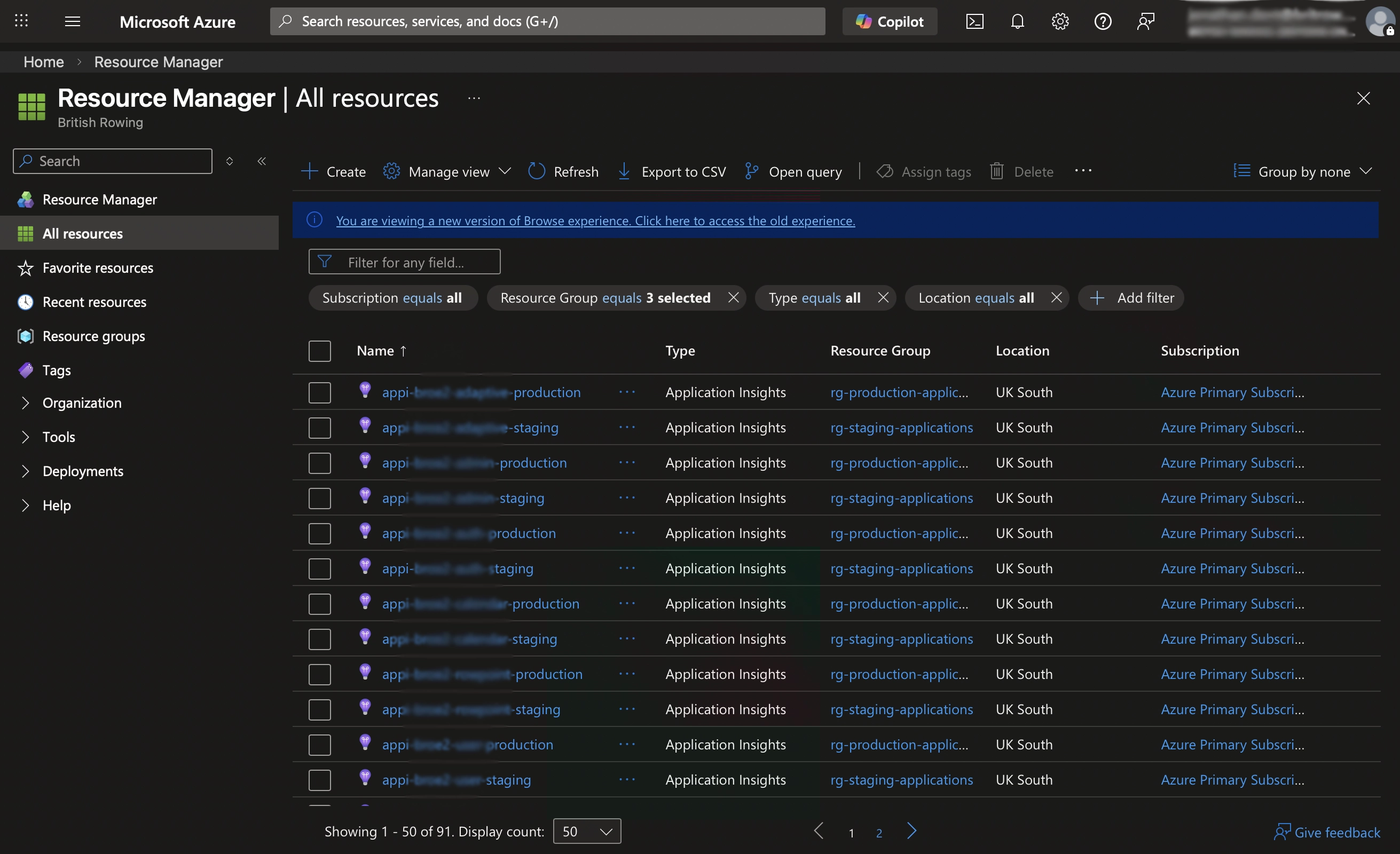The image size is (1400, 854).
Task: Check the first Application Insights row
Action: (x=319, y=392)
